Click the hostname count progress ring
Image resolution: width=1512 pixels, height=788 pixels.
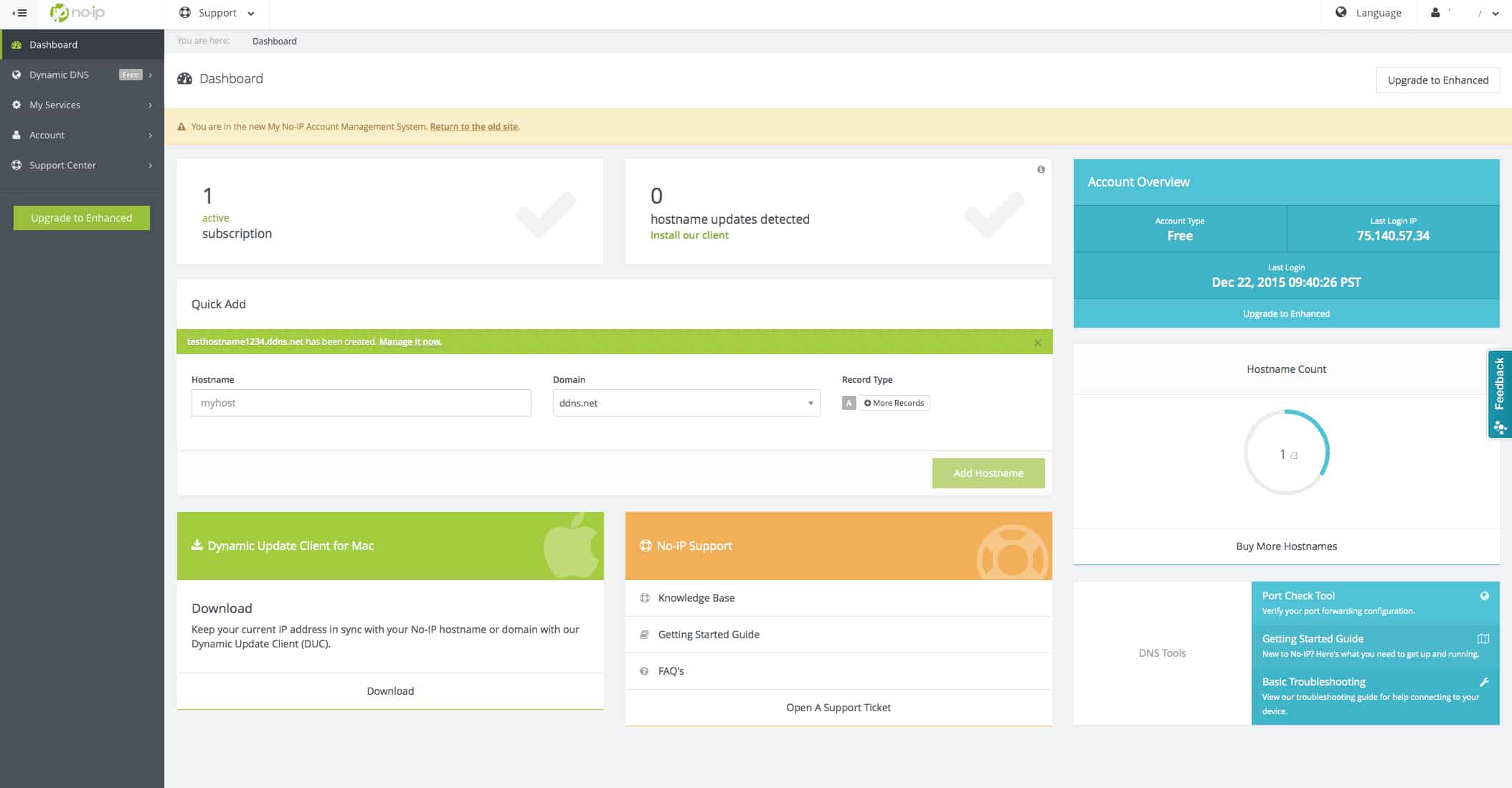pos(1287,452)
